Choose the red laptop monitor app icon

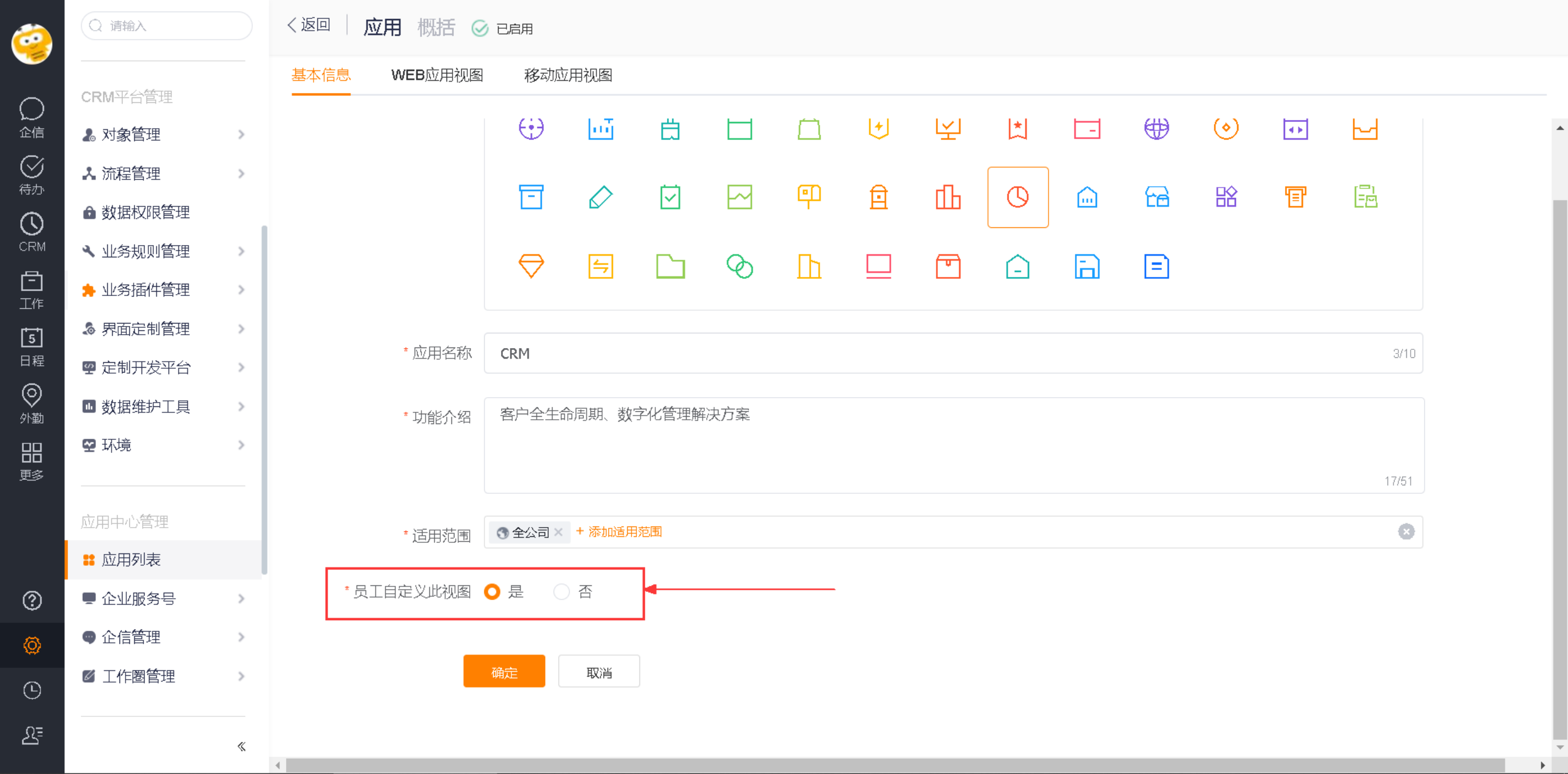pos(878,267)
